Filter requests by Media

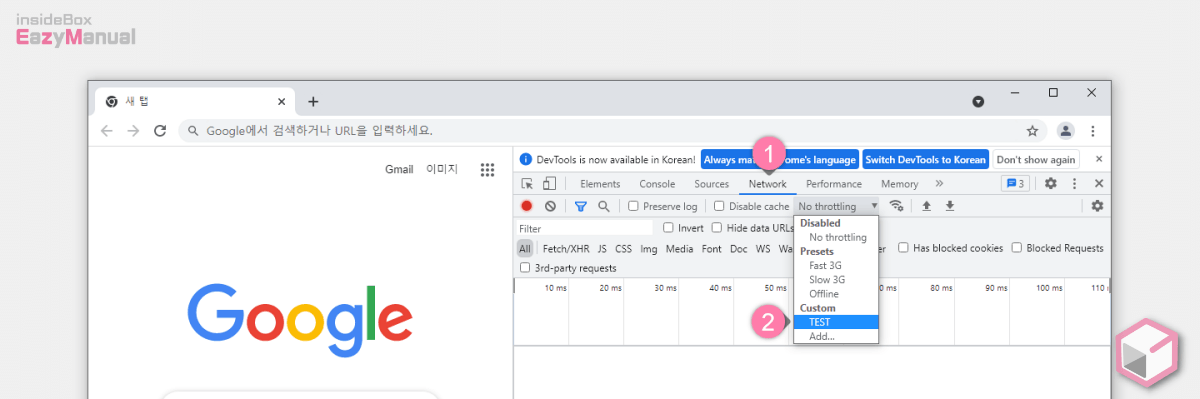pyautogui.click(x=679, y=248)
